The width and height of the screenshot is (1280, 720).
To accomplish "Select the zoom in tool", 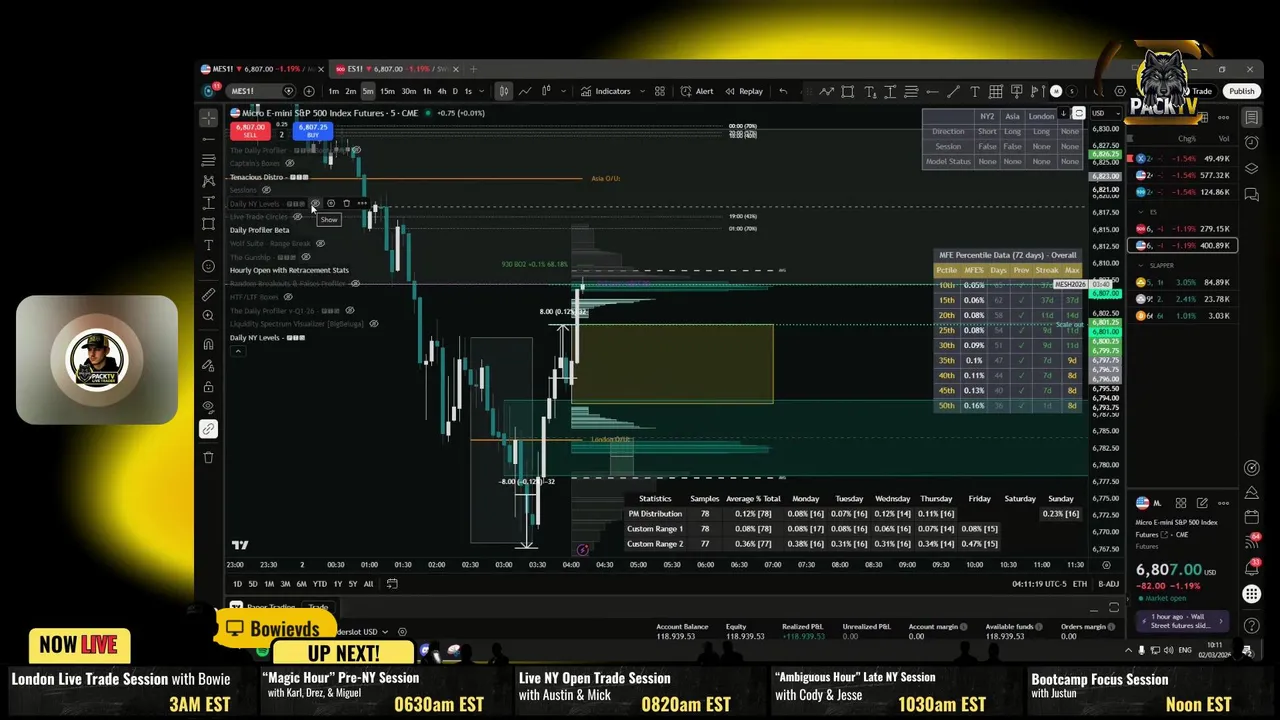I will coord(208,316).
